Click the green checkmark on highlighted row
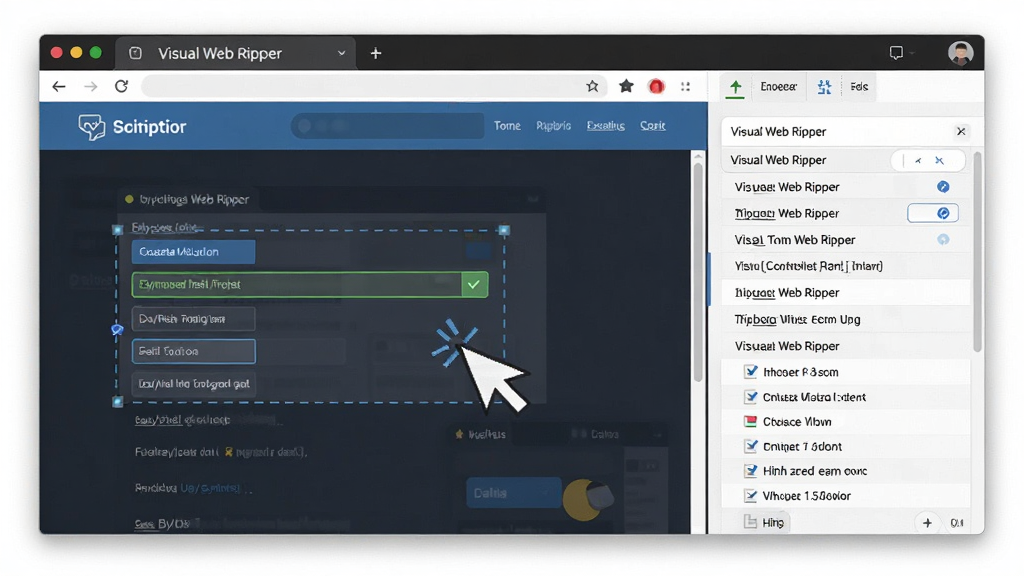 tap(474, 284)
